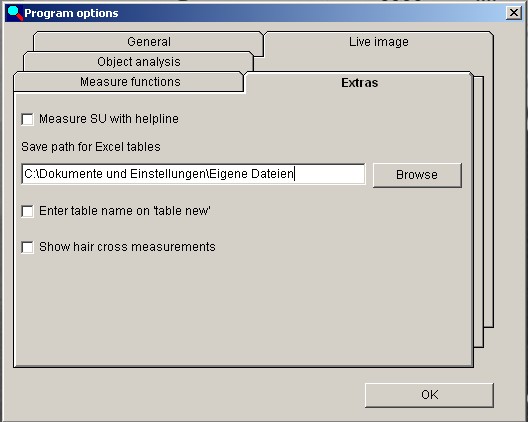Click empty area of the Extras panel
The height and width of the screenshot is (422, 528).
pos(242,310)
